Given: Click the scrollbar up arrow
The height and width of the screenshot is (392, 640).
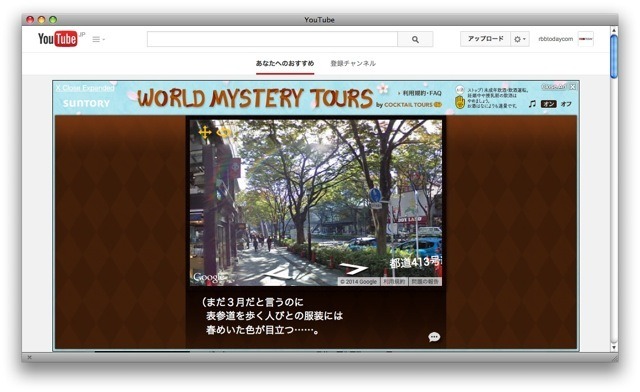Looking at the screenshot, I should (x=613, y=30).
